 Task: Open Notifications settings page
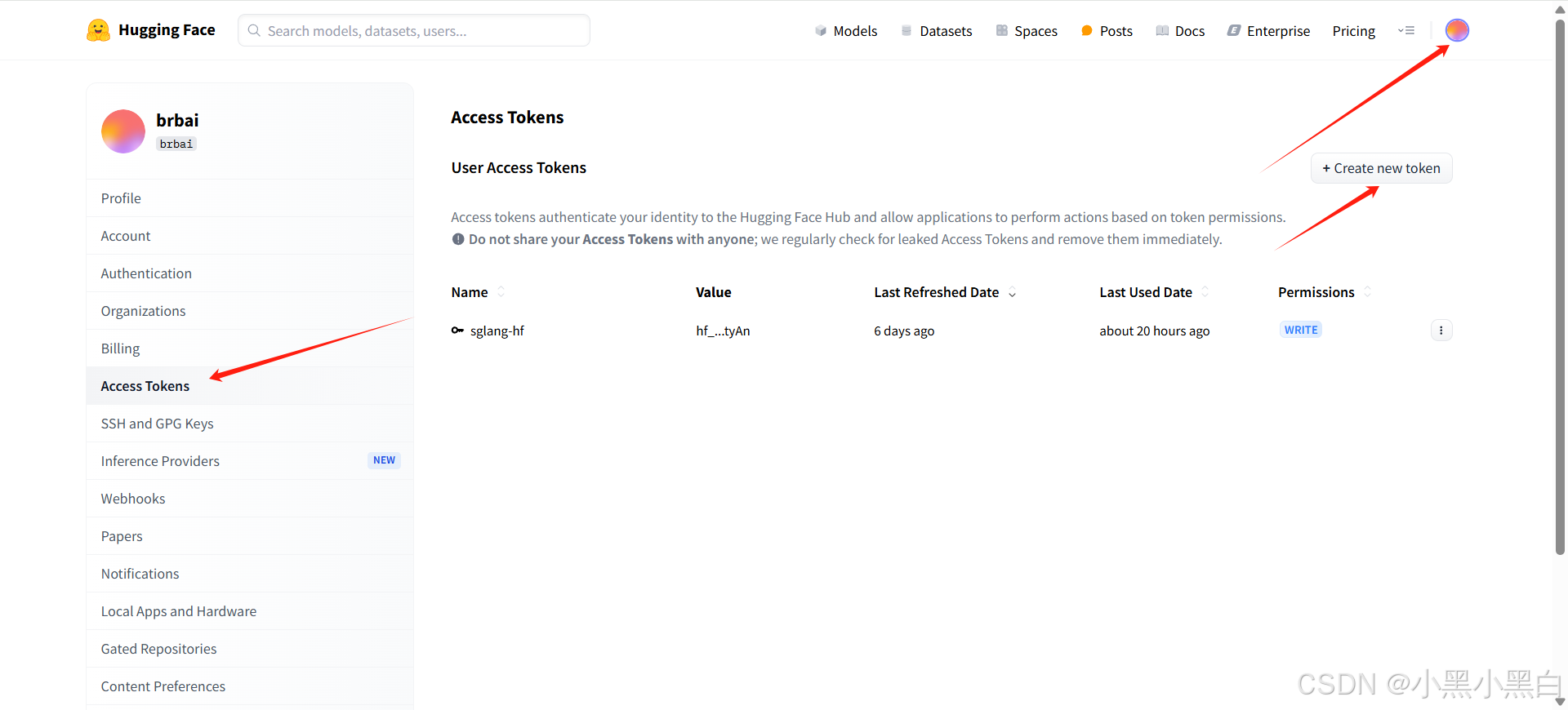tap(250, 574)
